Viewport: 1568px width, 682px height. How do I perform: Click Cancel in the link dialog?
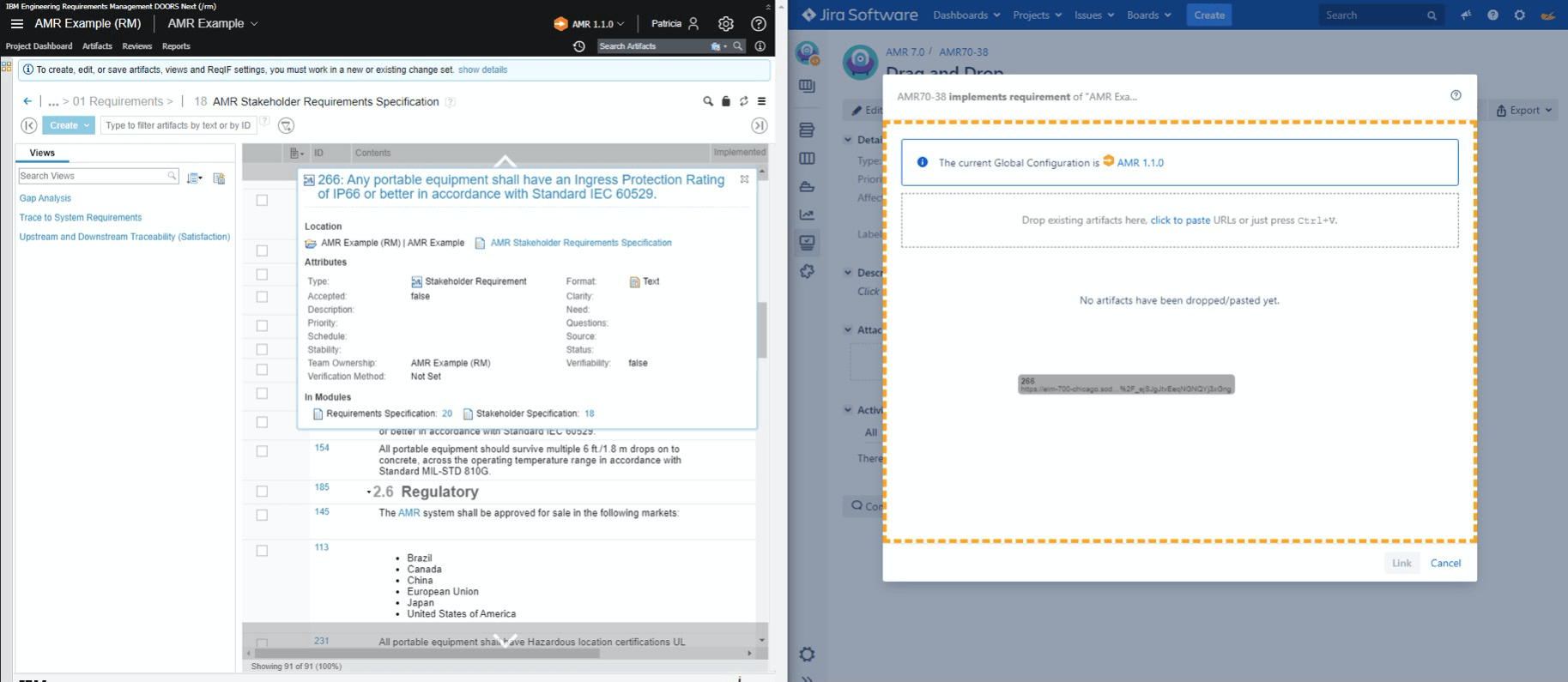[1445, 563]
